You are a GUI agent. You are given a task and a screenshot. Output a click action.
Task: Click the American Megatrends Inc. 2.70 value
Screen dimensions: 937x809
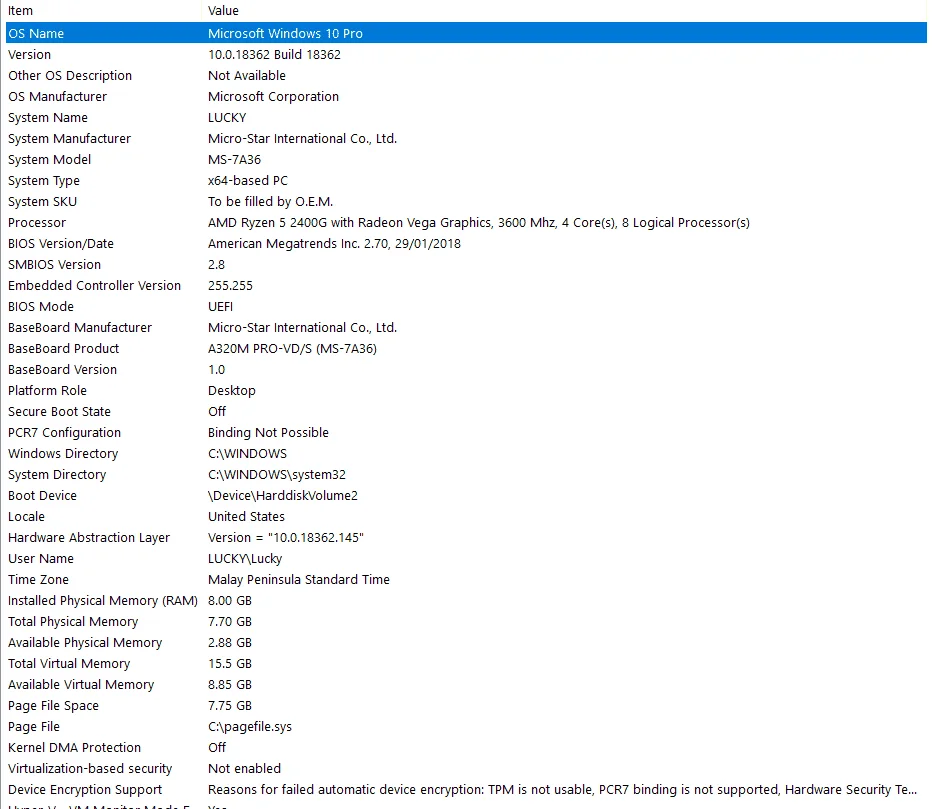(334, 243)
